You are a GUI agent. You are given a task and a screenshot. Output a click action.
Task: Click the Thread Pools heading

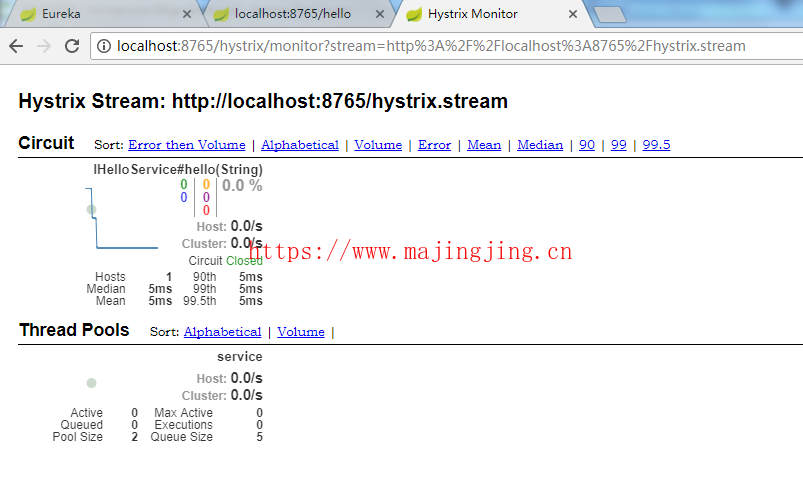(x=74, y=330)
